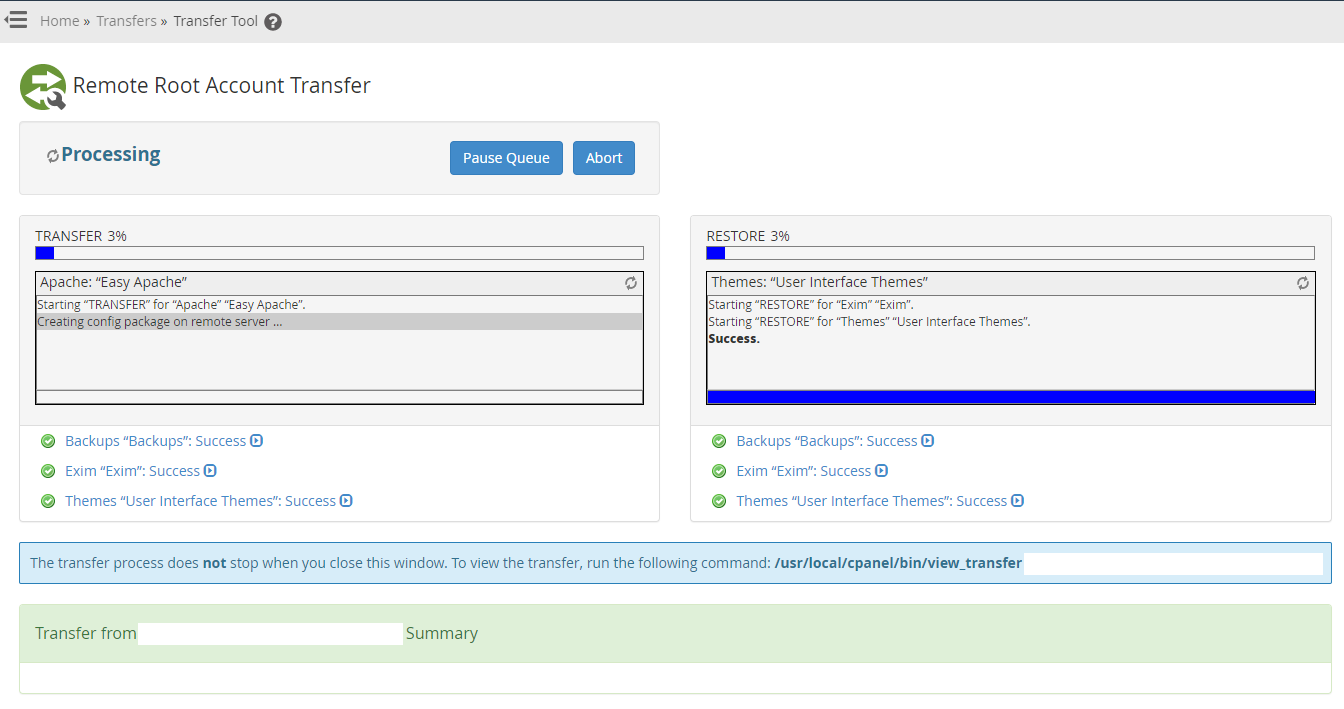Click the TRANSFER 3% overall progress bar

click(x=339, y=253)
